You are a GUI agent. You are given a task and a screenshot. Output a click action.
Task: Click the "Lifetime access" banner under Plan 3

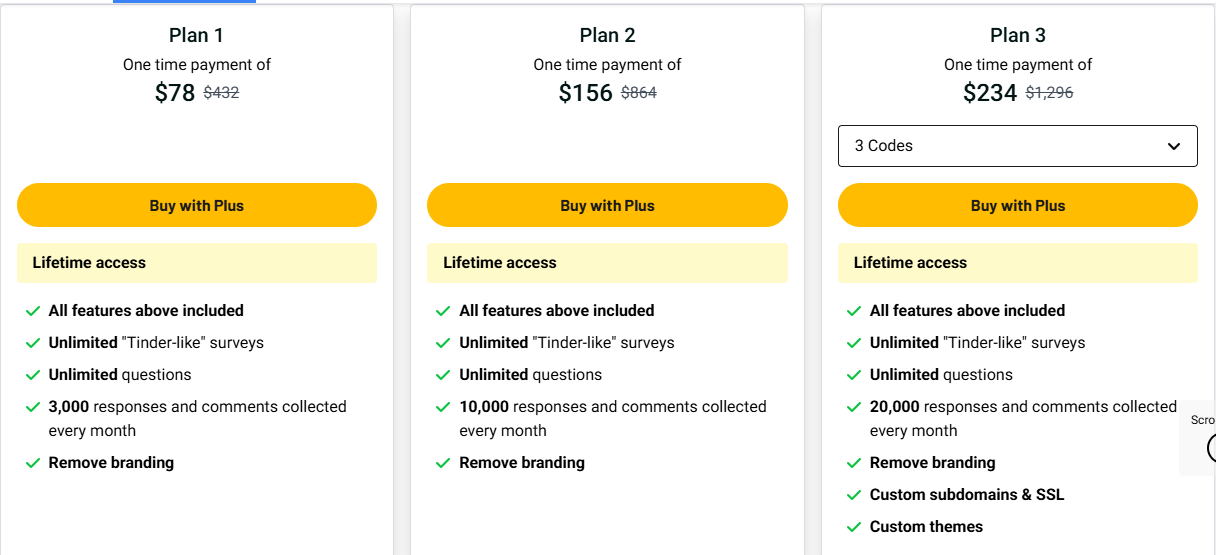coord(1017,263)
